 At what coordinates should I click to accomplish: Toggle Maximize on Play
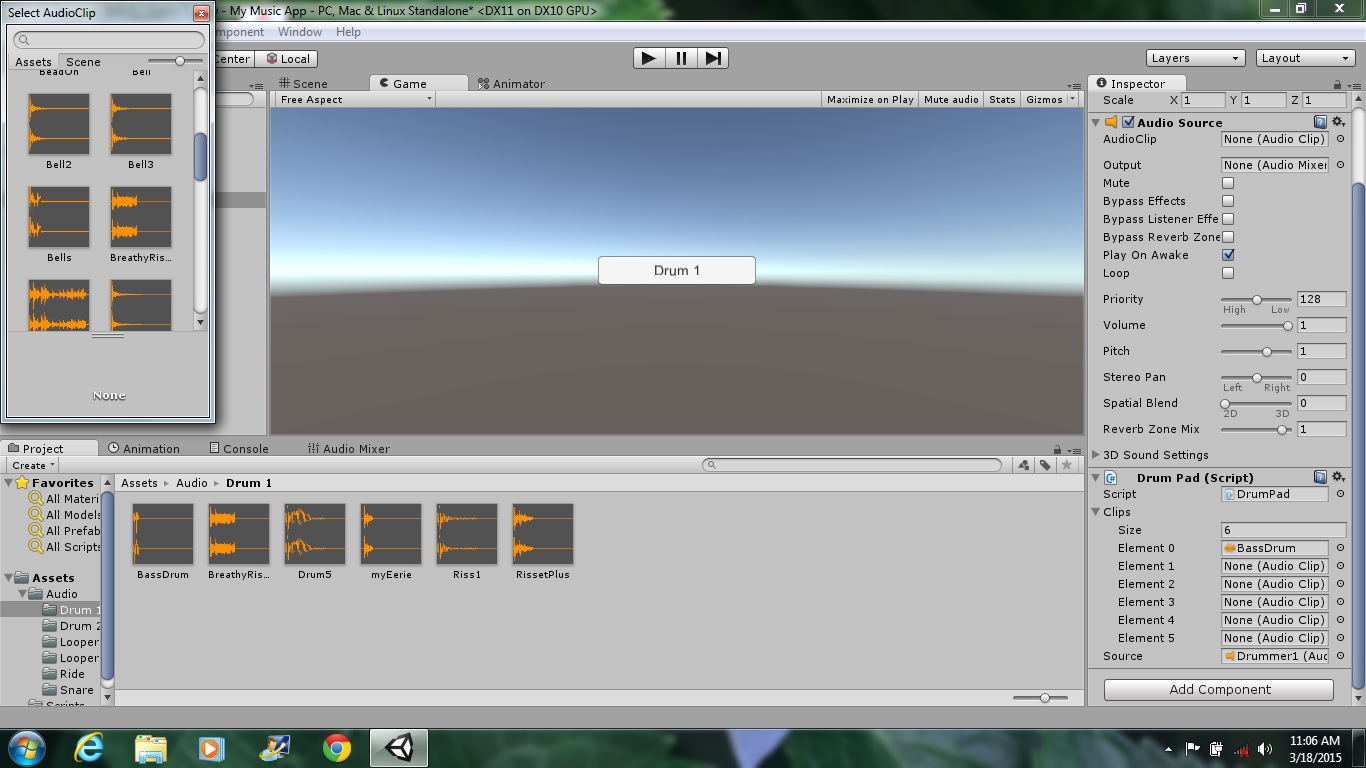coord(870,99)
